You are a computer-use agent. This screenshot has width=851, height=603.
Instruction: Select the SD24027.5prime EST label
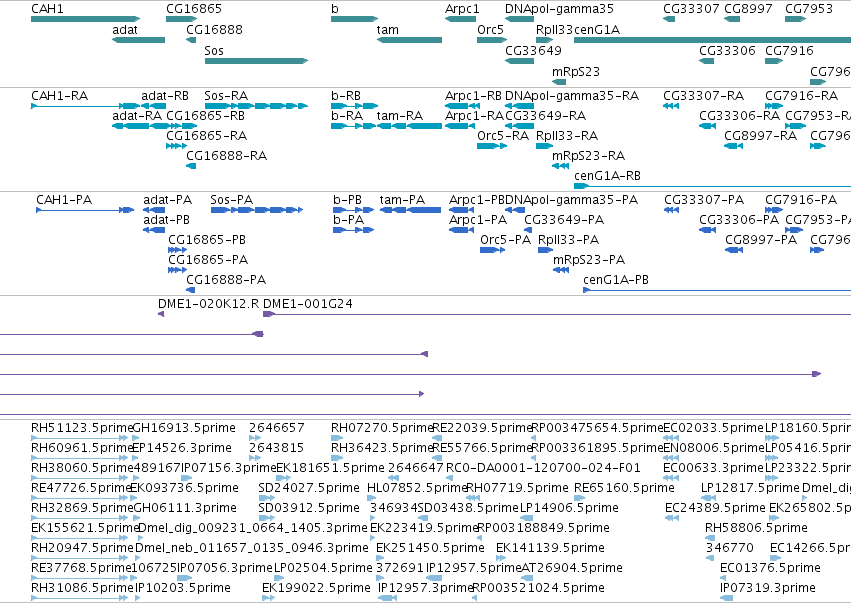pos(309,488)
